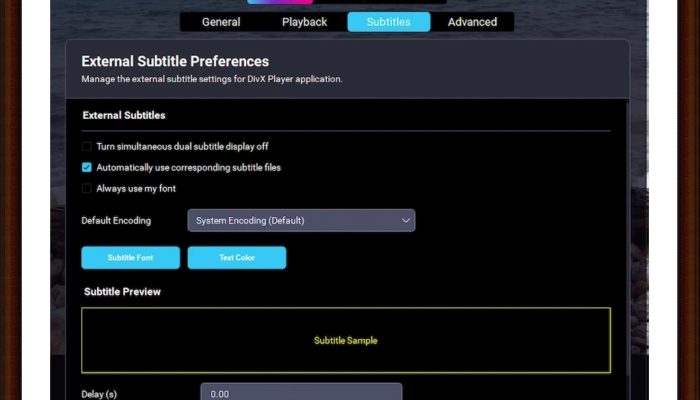
Task: Tick the 'Always use my font' checkbox
Action: point(87,188)
